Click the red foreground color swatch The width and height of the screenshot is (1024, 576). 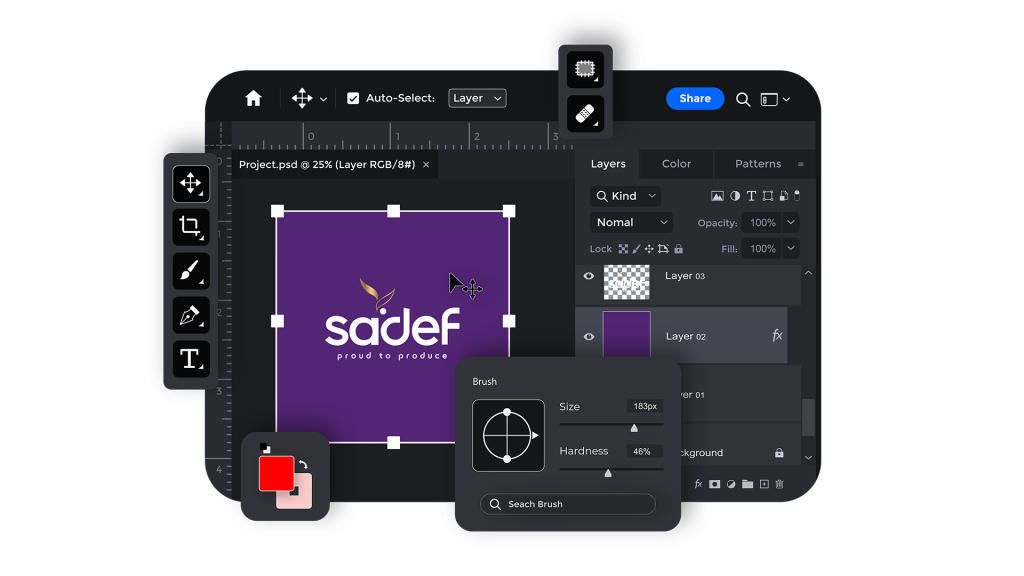tap(275, 473)
